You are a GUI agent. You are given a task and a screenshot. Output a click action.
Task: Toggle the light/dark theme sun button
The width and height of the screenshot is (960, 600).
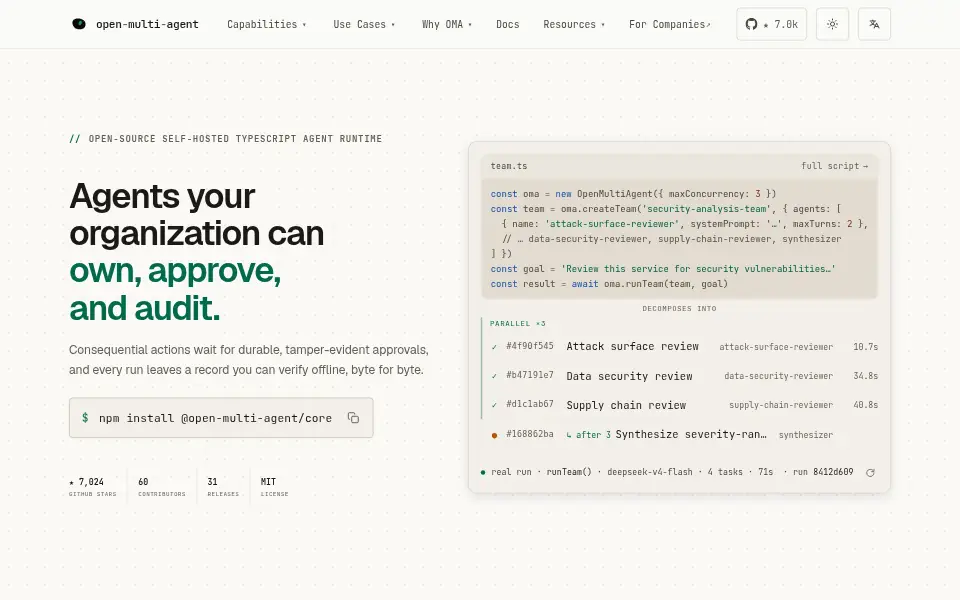(832, 24)
